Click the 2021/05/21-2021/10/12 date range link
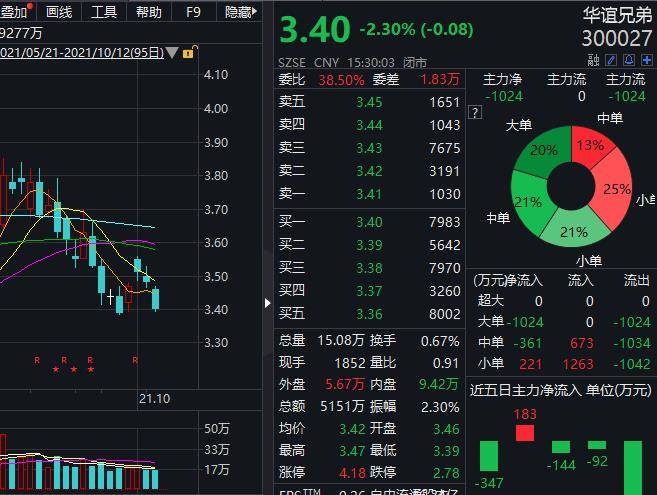This screenshot has width=657, height=495. pos(82,53)
